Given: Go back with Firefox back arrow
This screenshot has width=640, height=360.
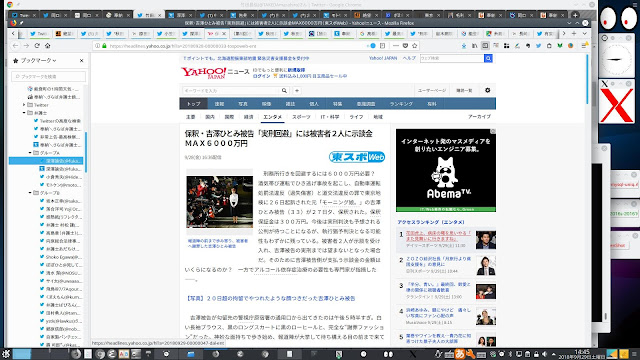Looking at the screenshot, I should click(16, 46).
